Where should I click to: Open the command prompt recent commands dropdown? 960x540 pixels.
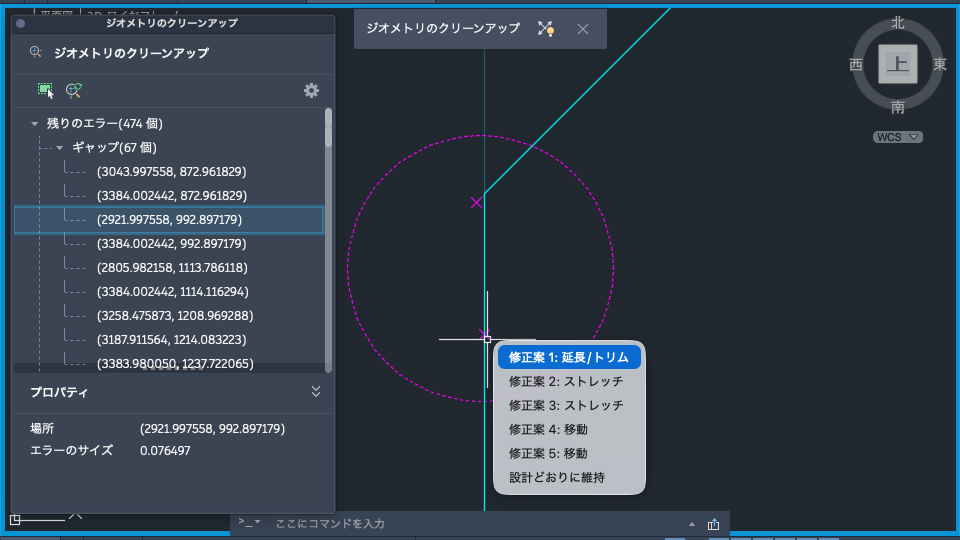[250, 522]
